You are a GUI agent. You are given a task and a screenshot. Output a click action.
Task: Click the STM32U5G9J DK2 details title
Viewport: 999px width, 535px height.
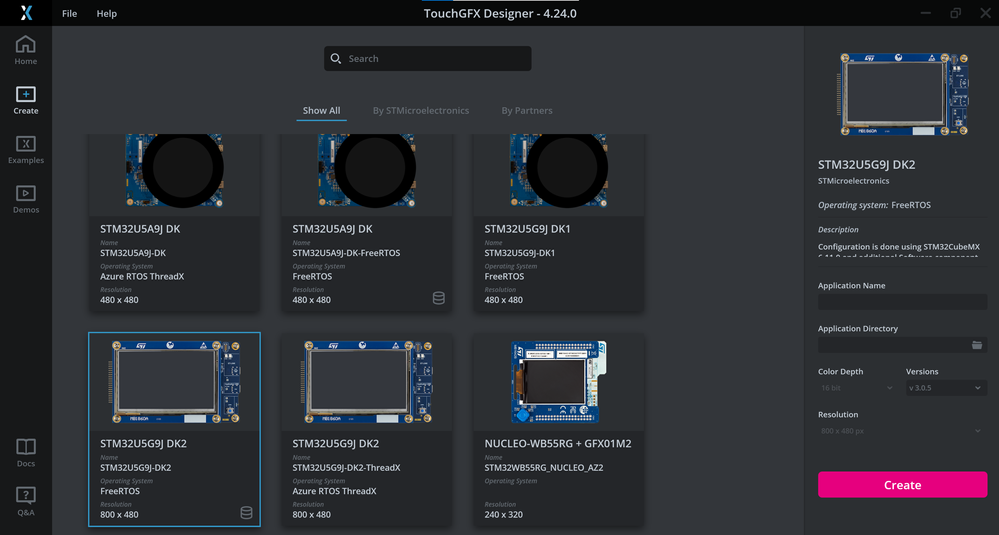point(866,164)
